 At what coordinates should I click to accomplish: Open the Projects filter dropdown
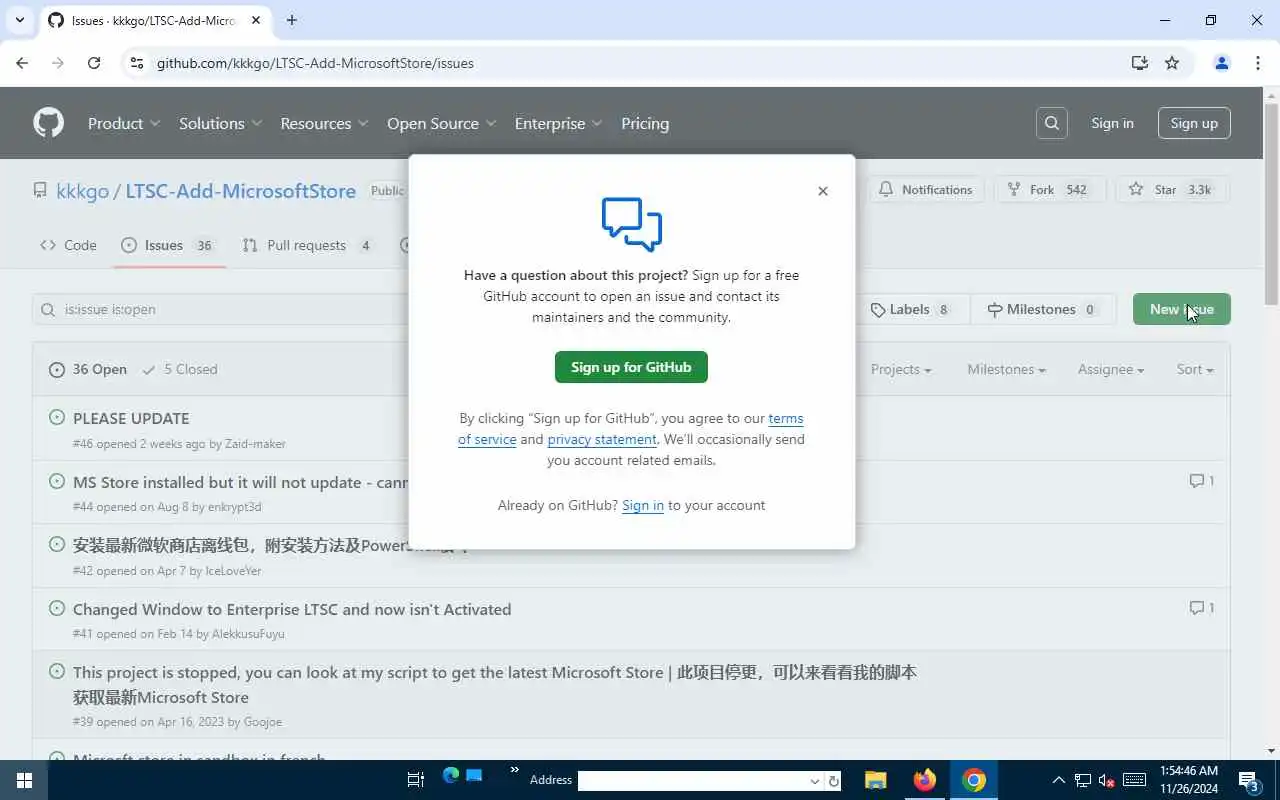click(x=901, y=369)
